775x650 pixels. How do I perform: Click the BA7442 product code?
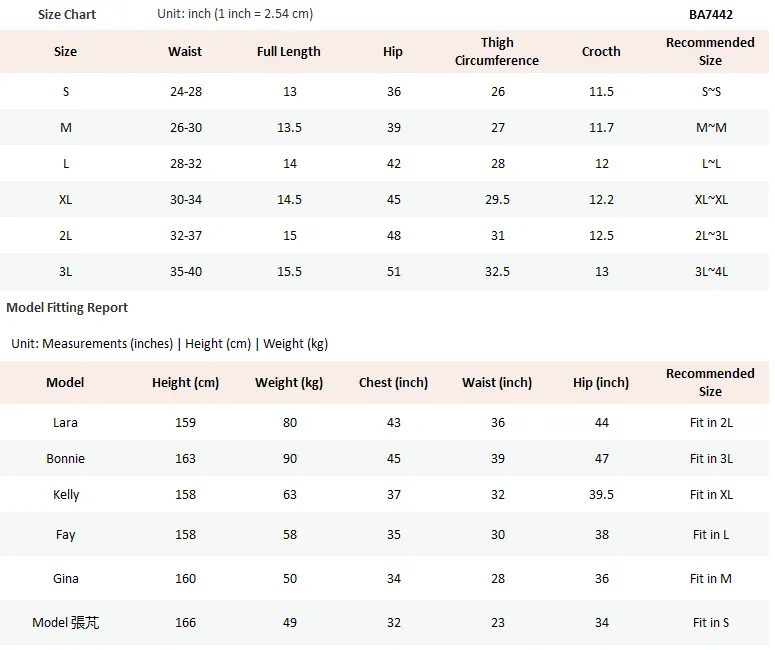[711, 14]
